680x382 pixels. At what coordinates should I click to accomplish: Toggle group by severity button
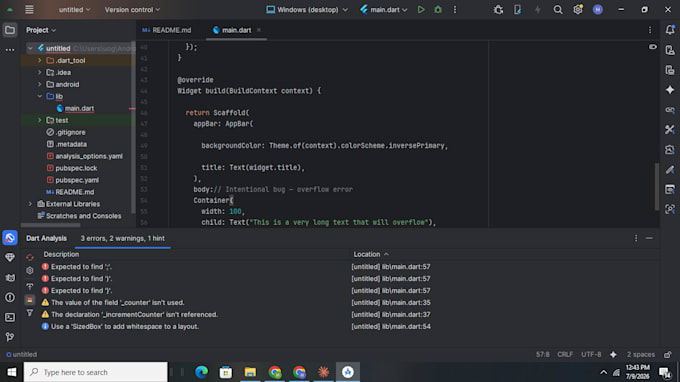click(x=29, y=300)
